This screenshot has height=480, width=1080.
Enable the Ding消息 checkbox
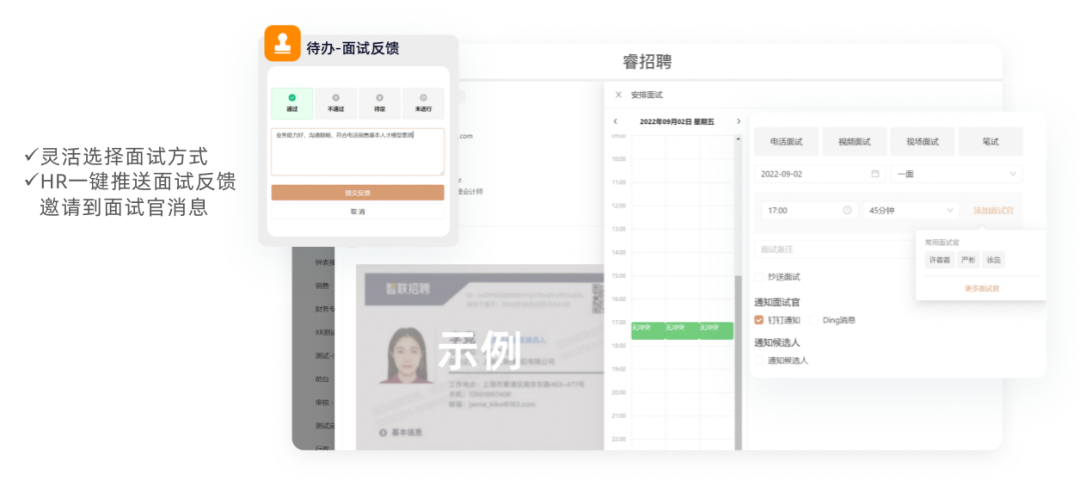point(814,320)
